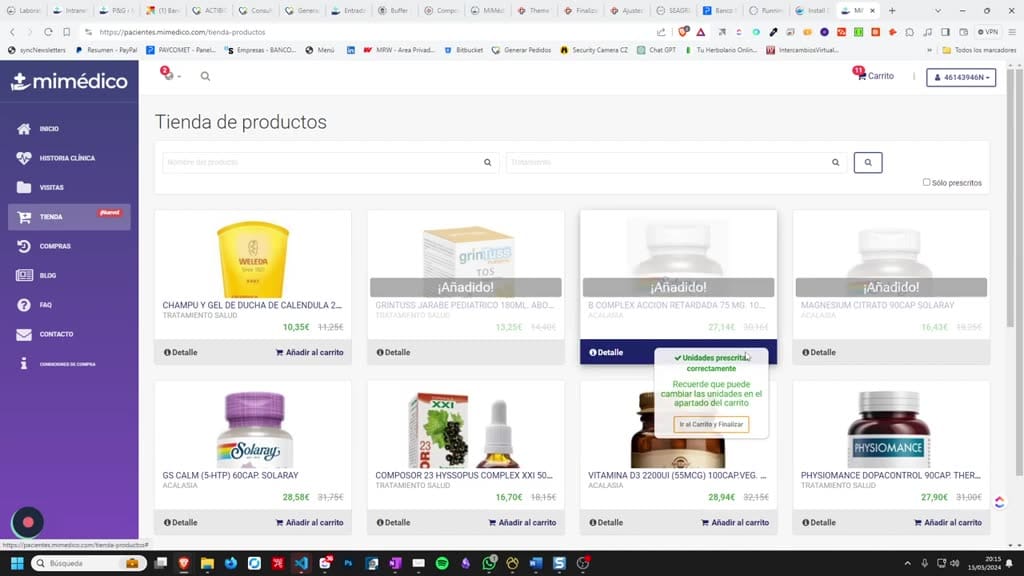Viewport: 1024px width, 576px height.
Task: Toggle the VPN button
Action: pos(987,31)
